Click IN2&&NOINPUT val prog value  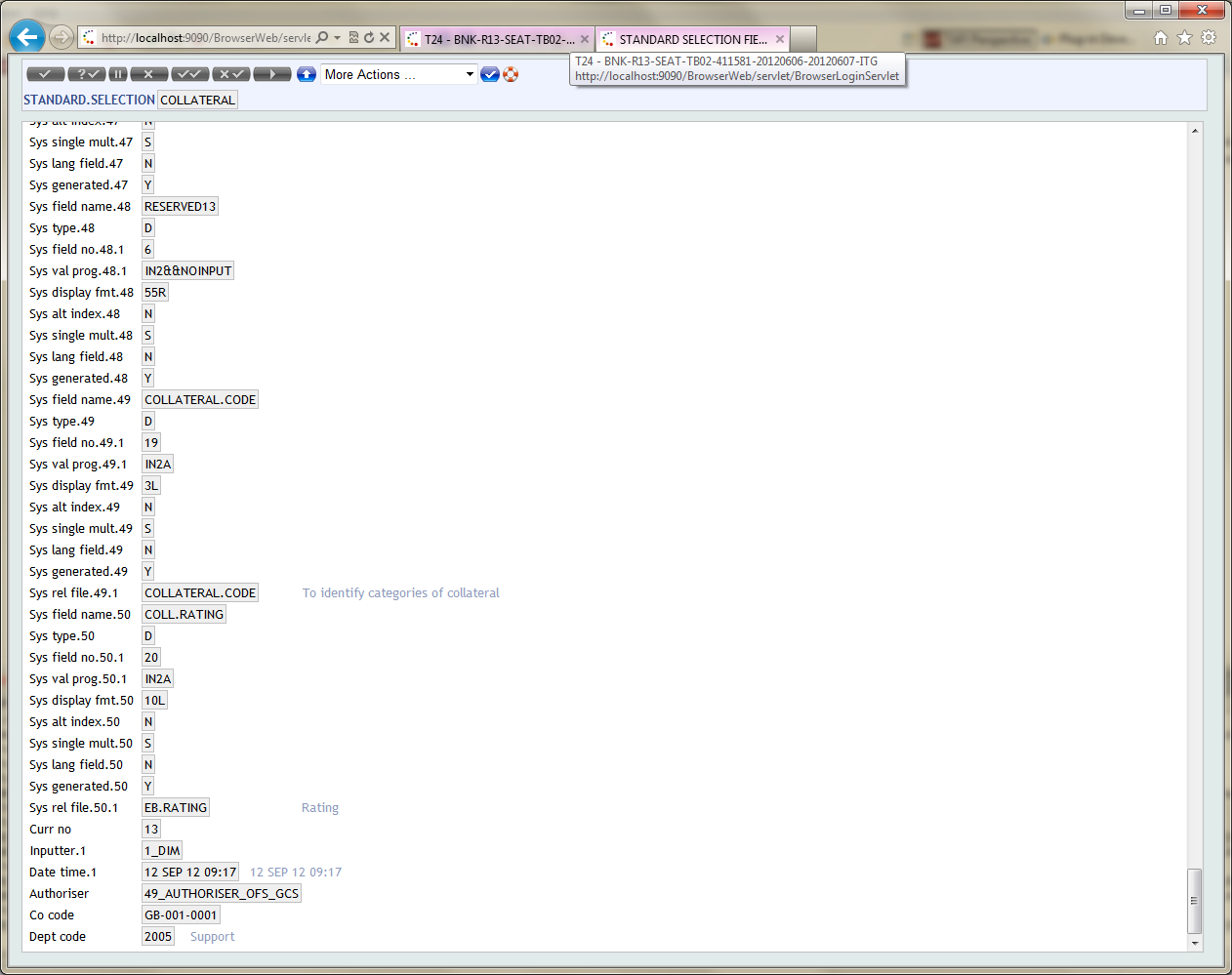tap(188, 270)
